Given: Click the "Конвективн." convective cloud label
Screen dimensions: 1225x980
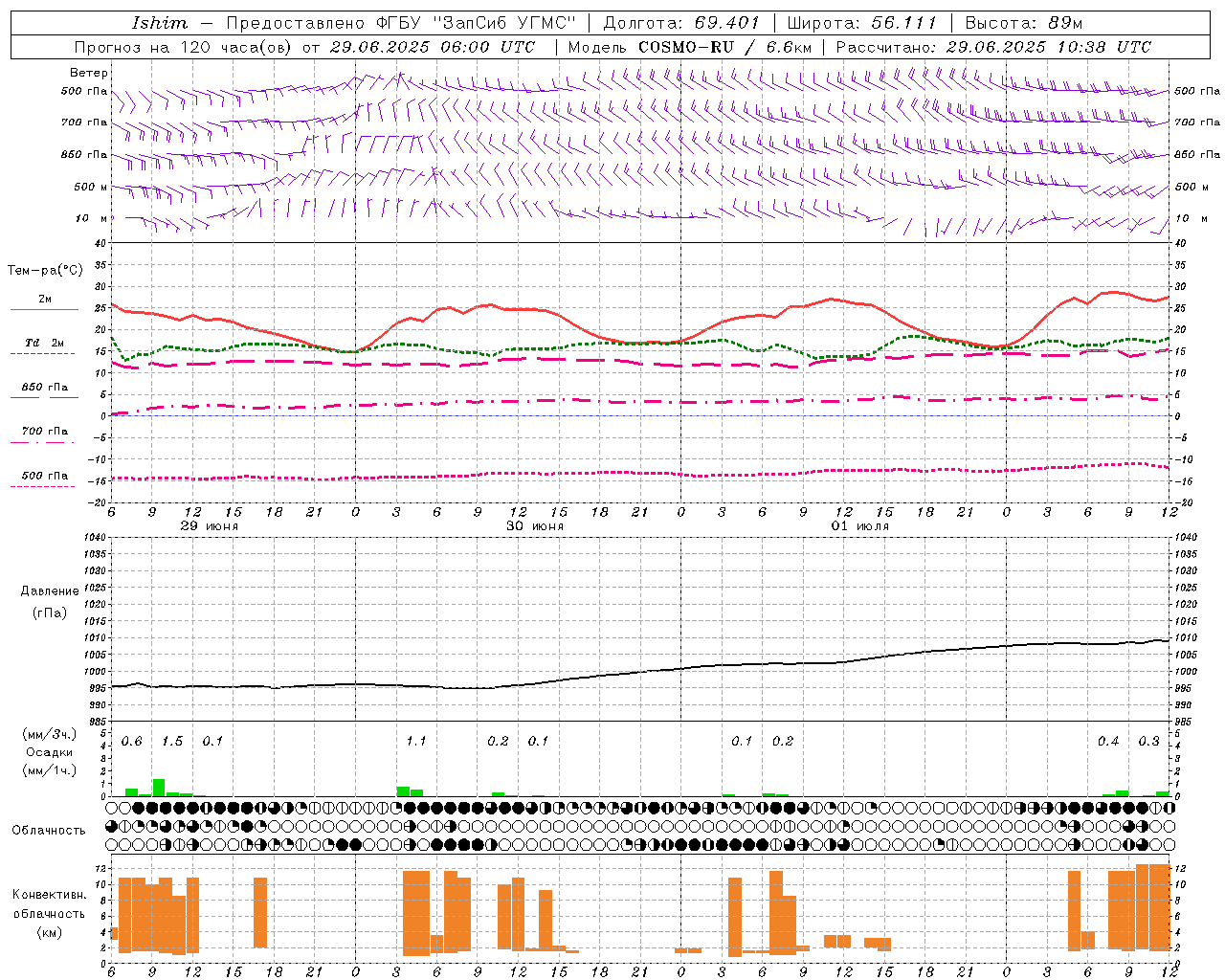Looking at the screenshot, I should (x=50, y=895).
